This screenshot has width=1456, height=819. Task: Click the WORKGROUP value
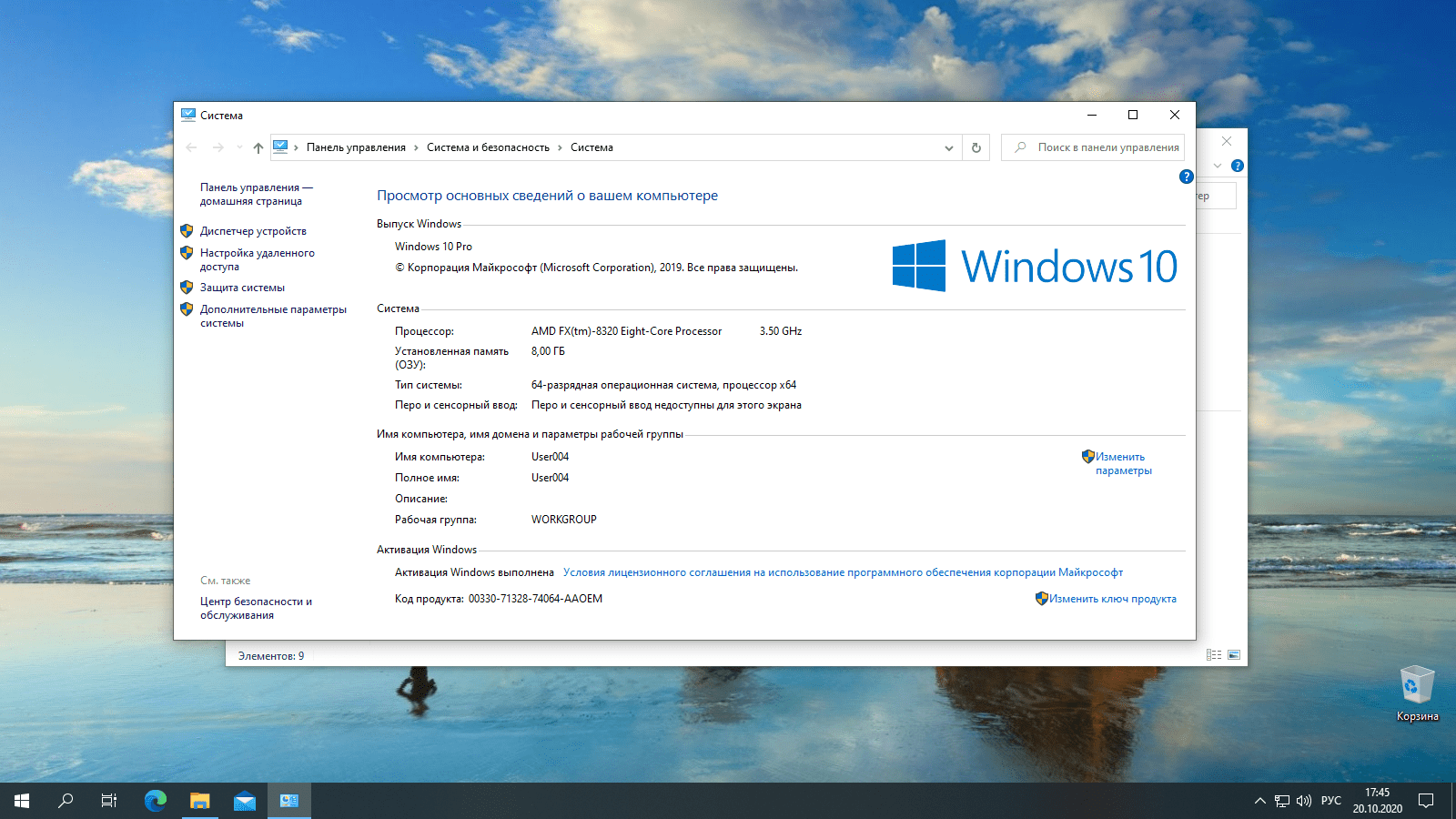pos(564,520)
